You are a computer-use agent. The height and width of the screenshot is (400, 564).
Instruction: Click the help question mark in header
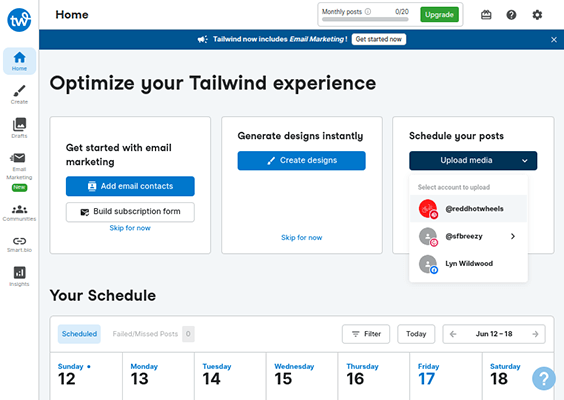click(511, 15)
